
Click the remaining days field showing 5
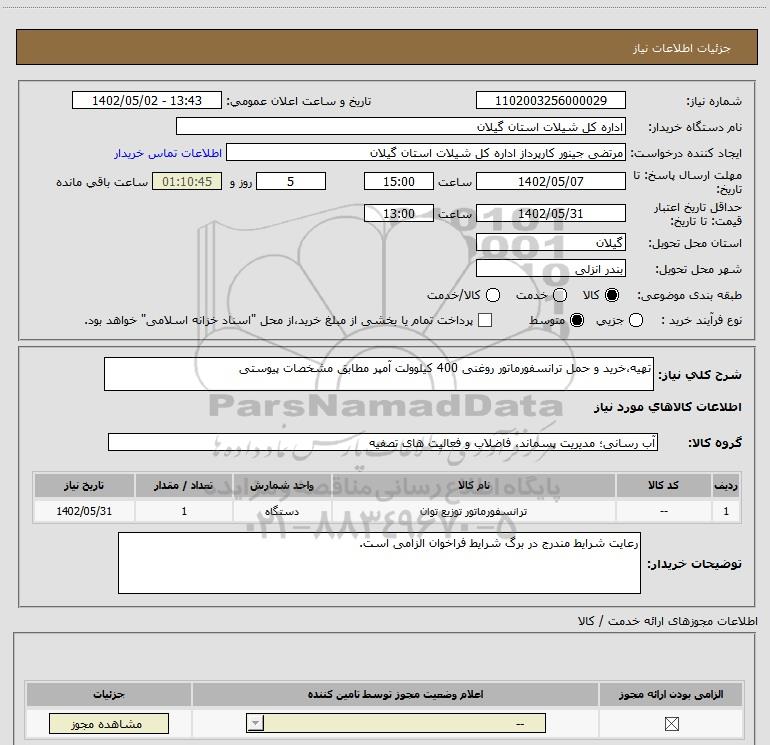click(291, 181)
